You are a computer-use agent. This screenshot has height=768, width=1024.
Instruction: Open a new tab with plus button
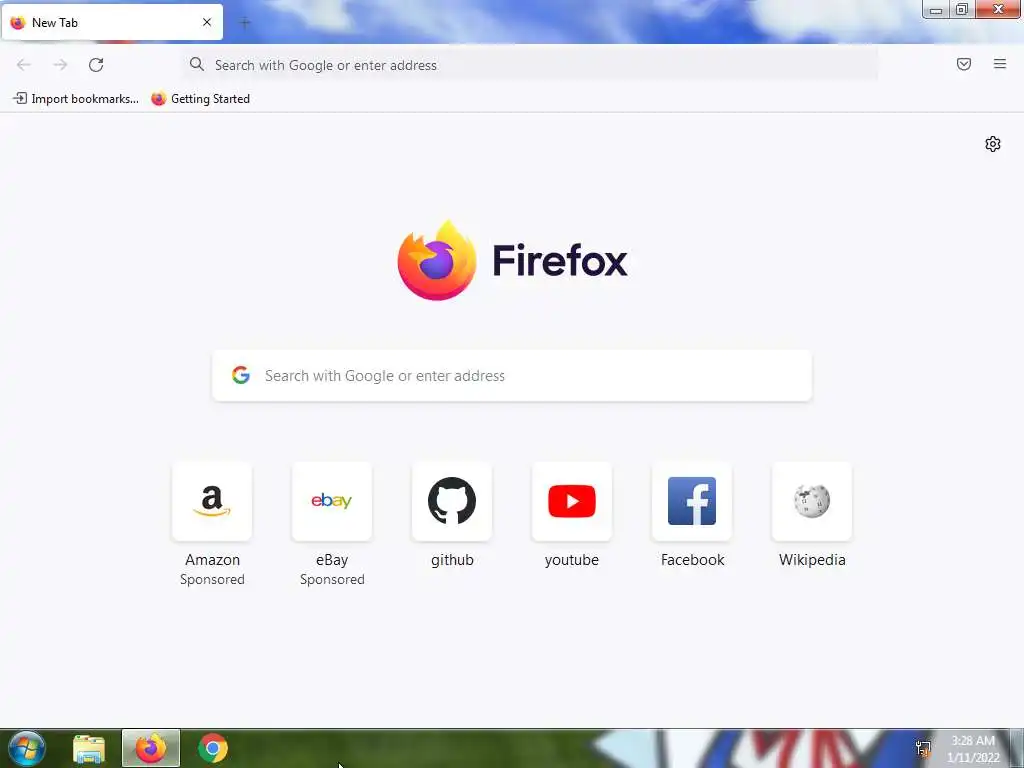[x=245, y=23]
